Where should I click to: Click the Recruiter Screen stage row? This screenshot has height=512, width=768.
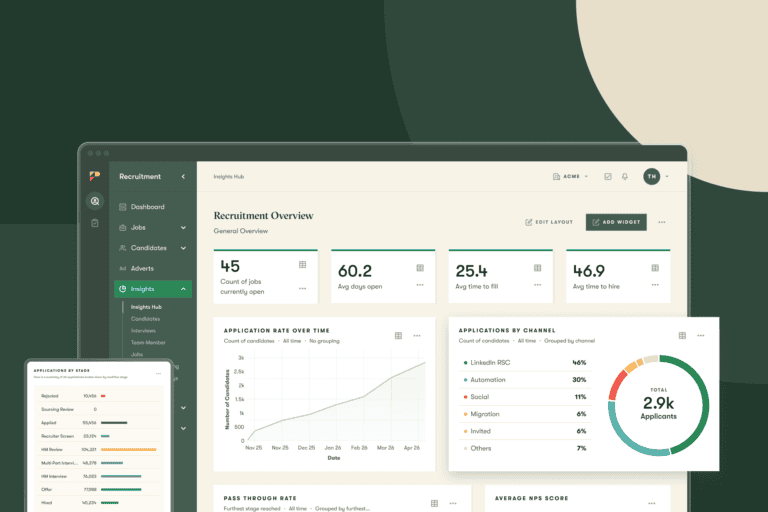(99, 436)
